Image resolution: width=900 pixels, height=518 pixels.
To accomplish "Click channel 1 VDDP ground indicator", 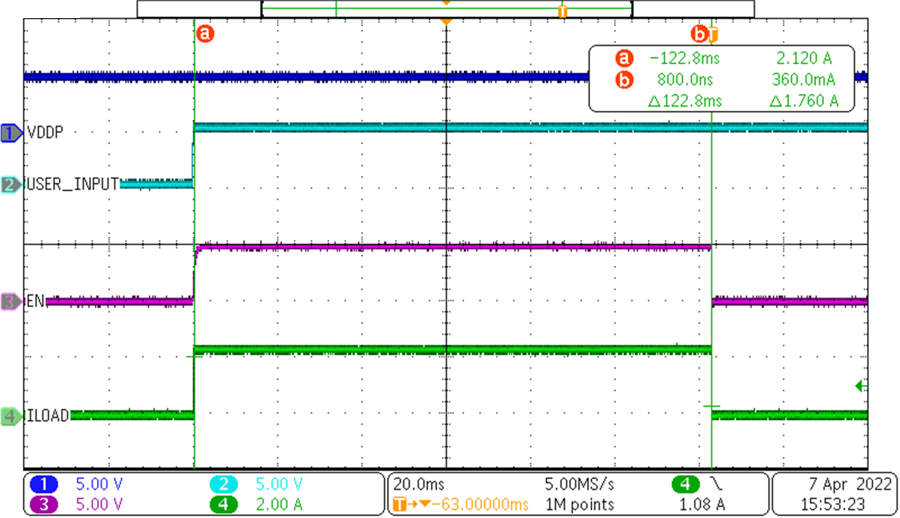I will click(x=11, y=133).
